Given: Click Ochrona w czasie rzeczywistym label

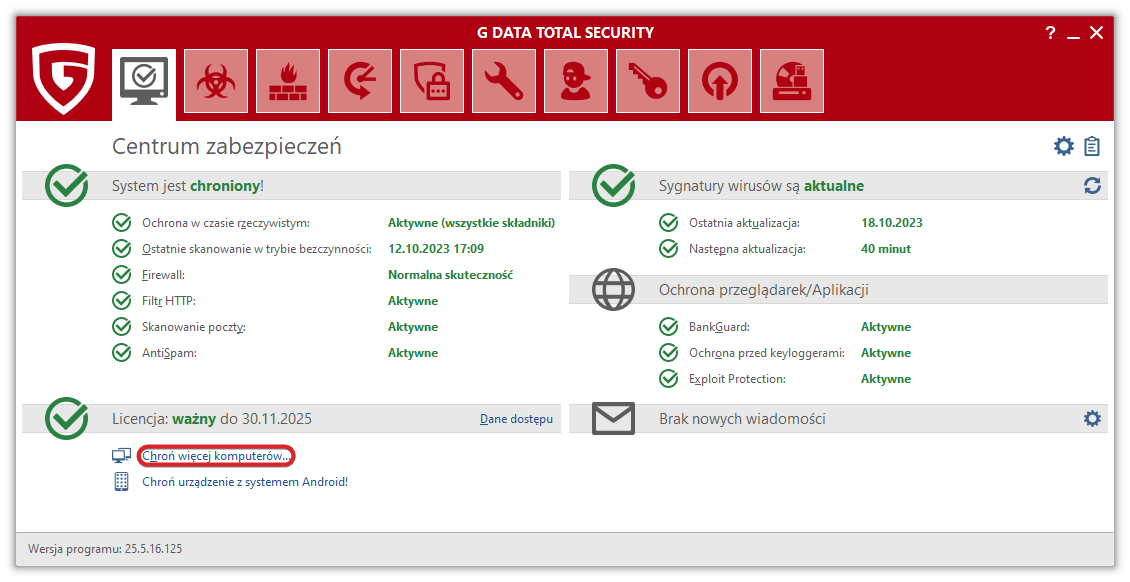Looking at the screenshot, I should pos(226,223).
